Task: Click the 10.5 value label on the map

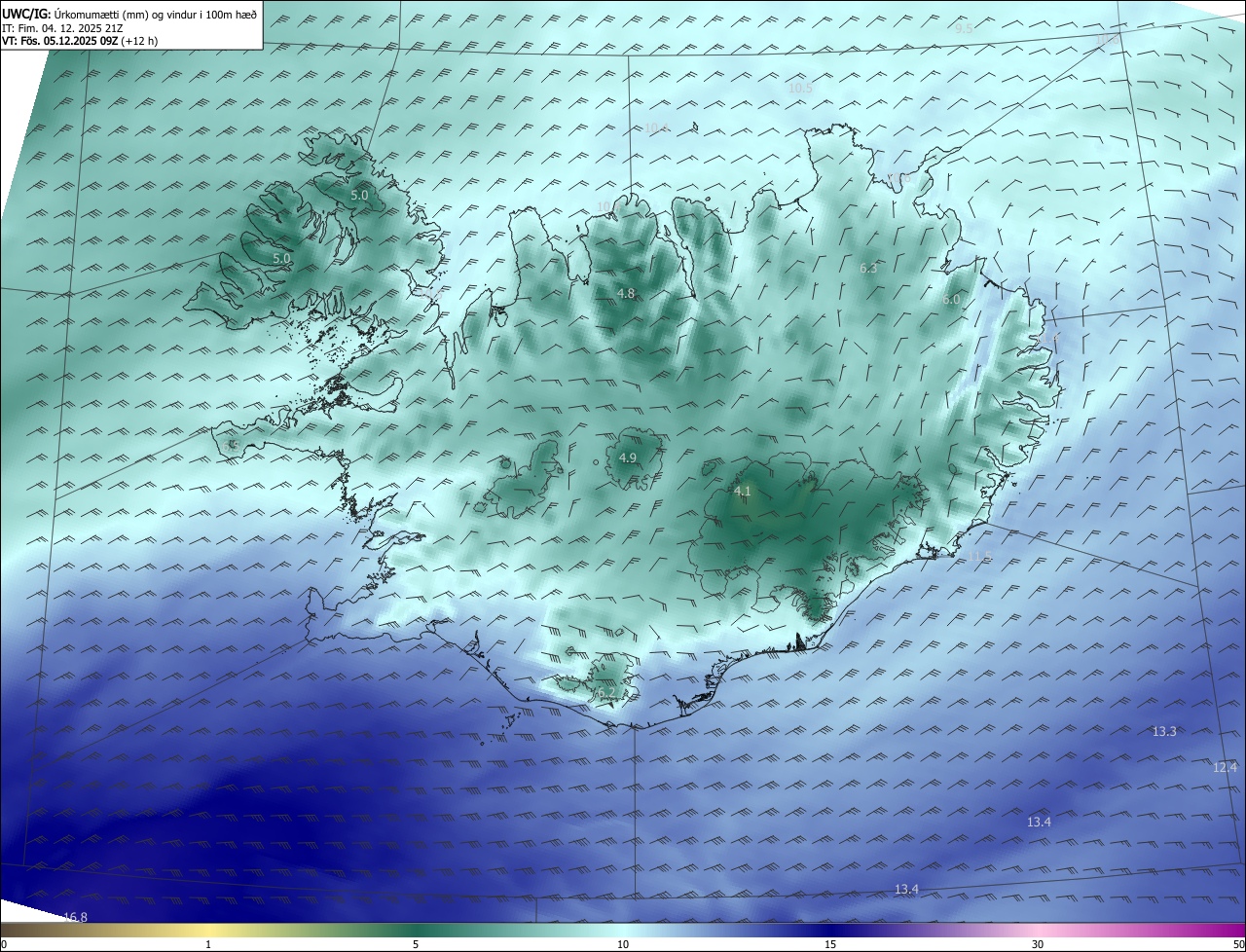Action: (800, 88)
